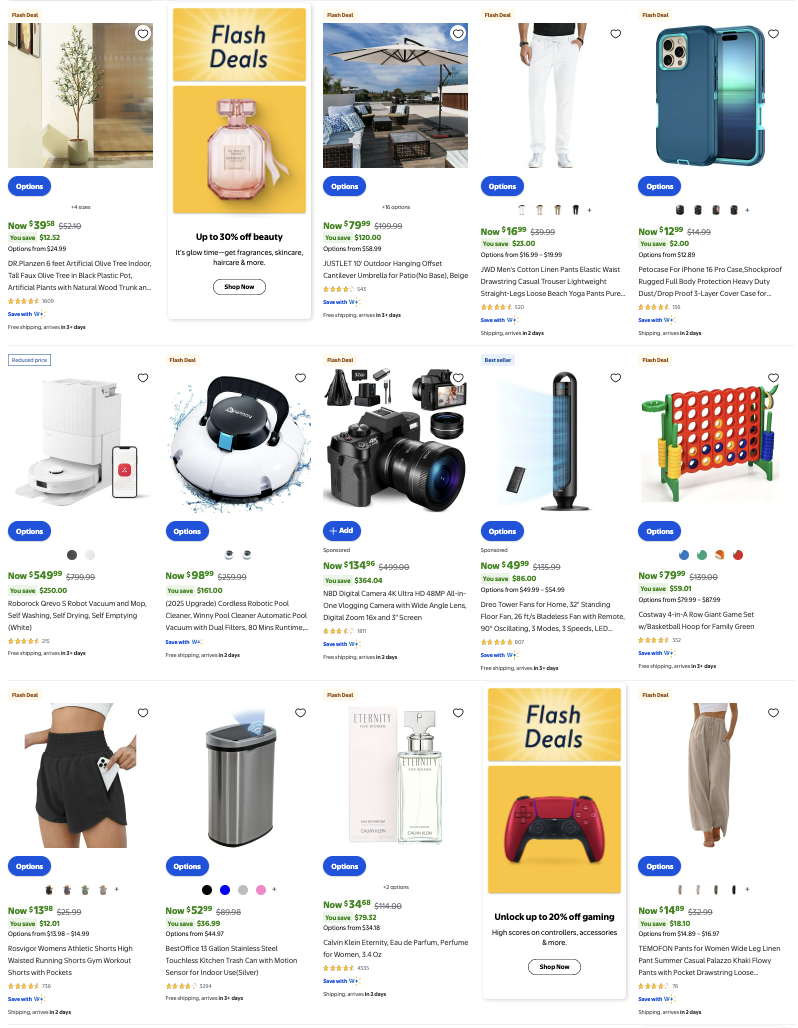Click Shop Now on the beauty deals banner
798x1028 pixels.
click(239, 287)
